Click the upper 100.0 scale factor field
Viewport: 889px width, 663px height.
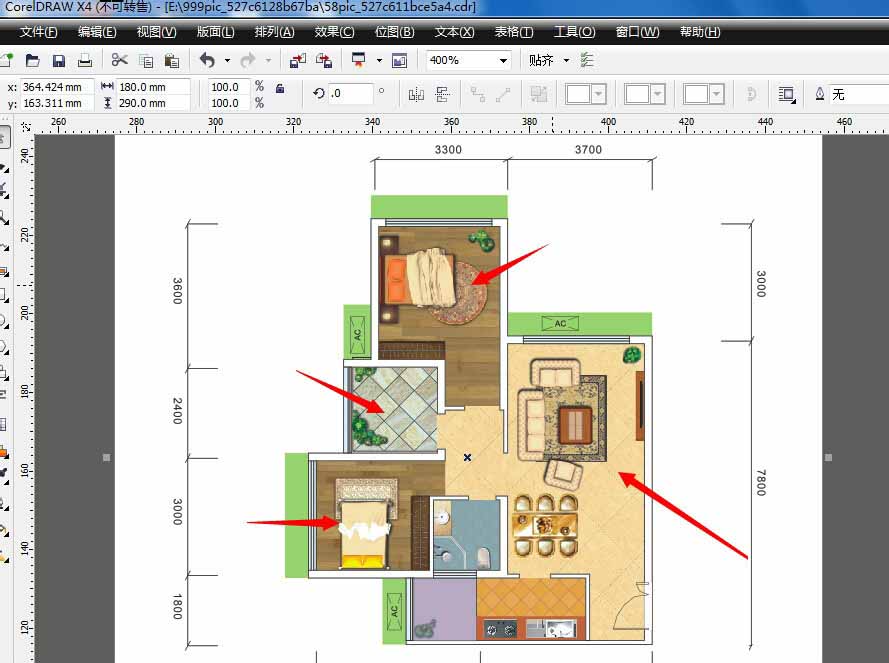point(229,87)
